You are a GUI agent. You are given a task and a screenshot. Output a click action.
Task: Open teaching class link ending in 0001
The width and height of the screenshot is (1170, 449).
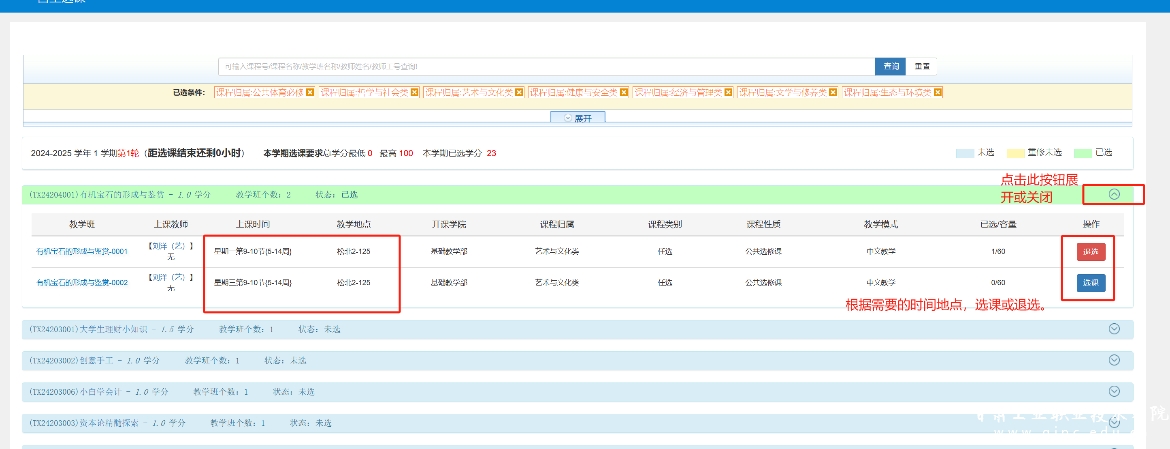[82, 252]
